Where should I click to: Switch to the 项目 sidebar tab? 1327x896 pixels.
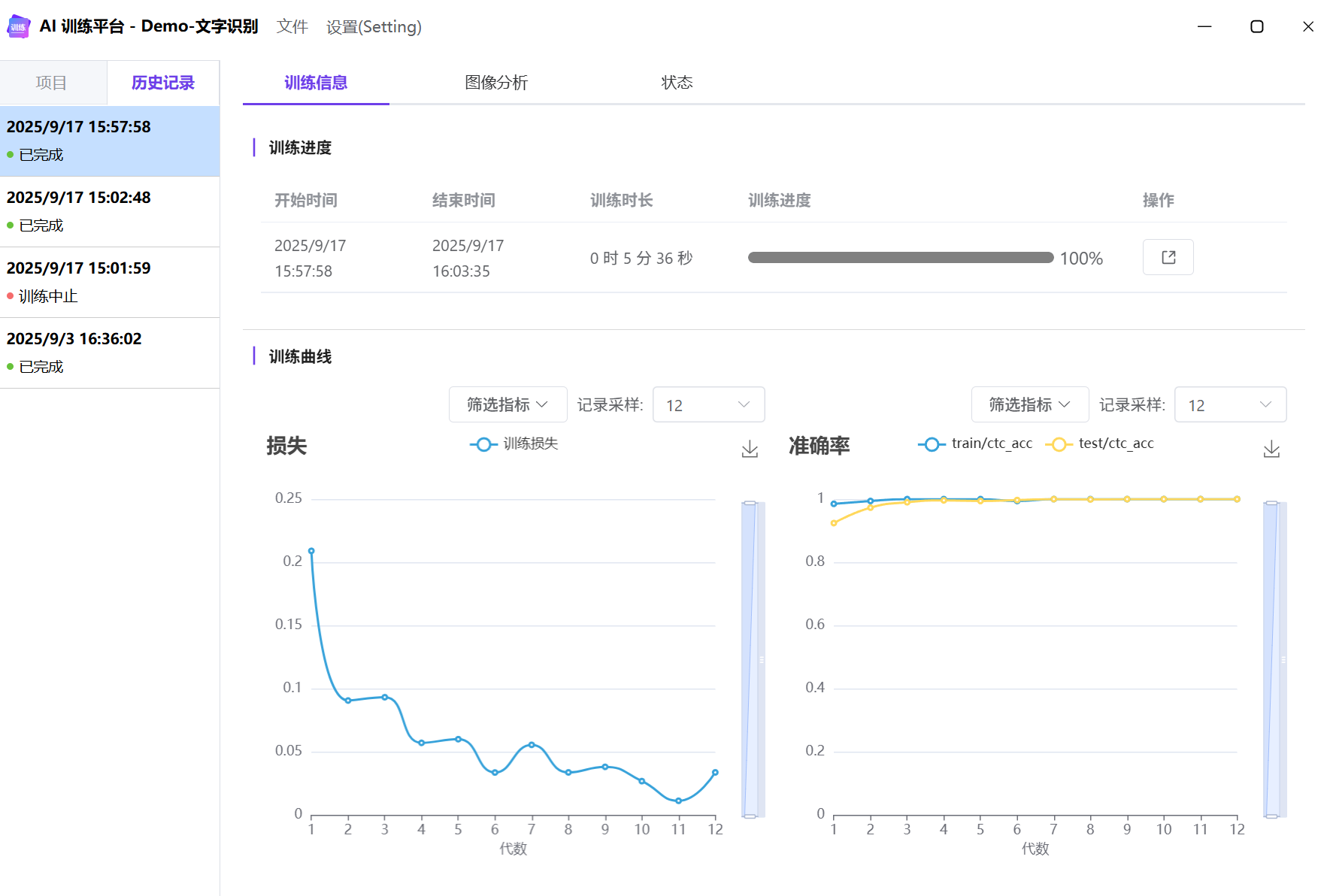click(52, 83)
